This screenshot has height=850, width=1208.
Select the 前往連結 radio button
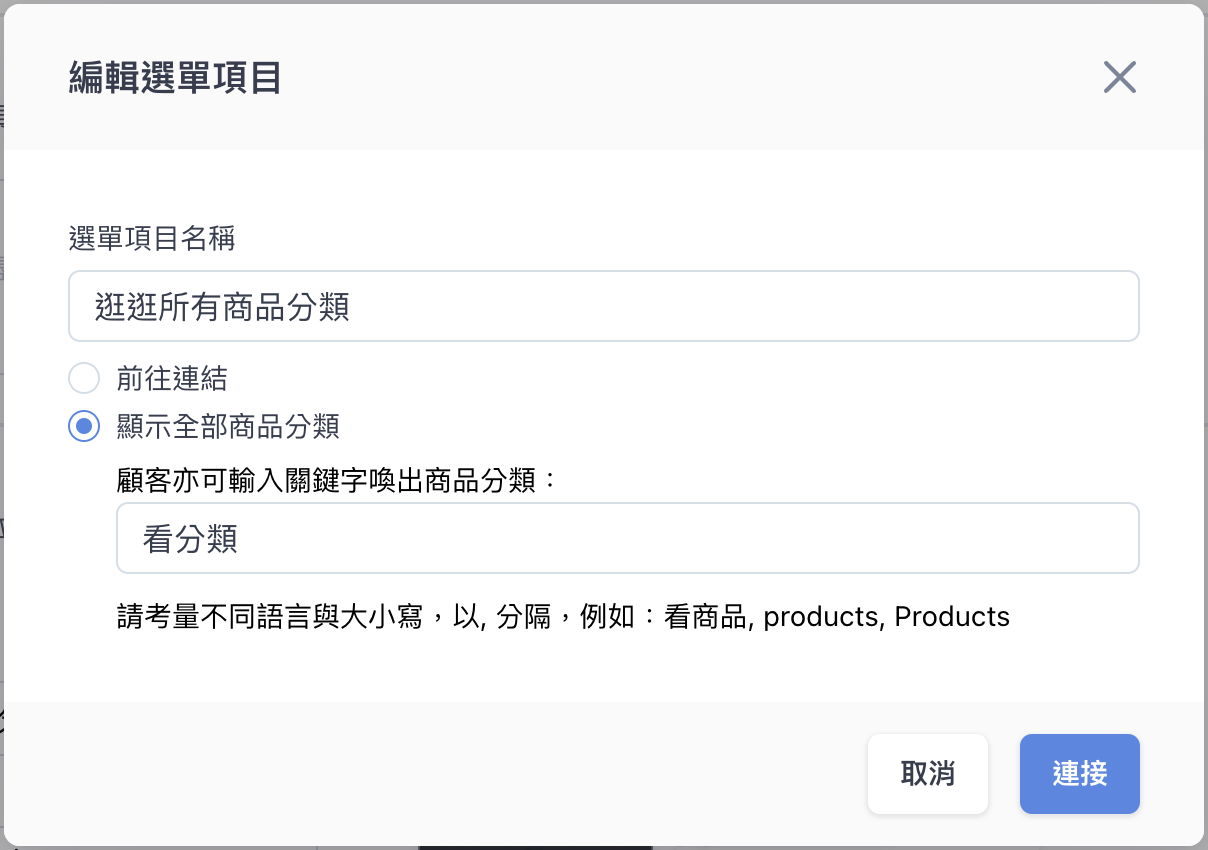pyautogui.click(x=84, y=378)
